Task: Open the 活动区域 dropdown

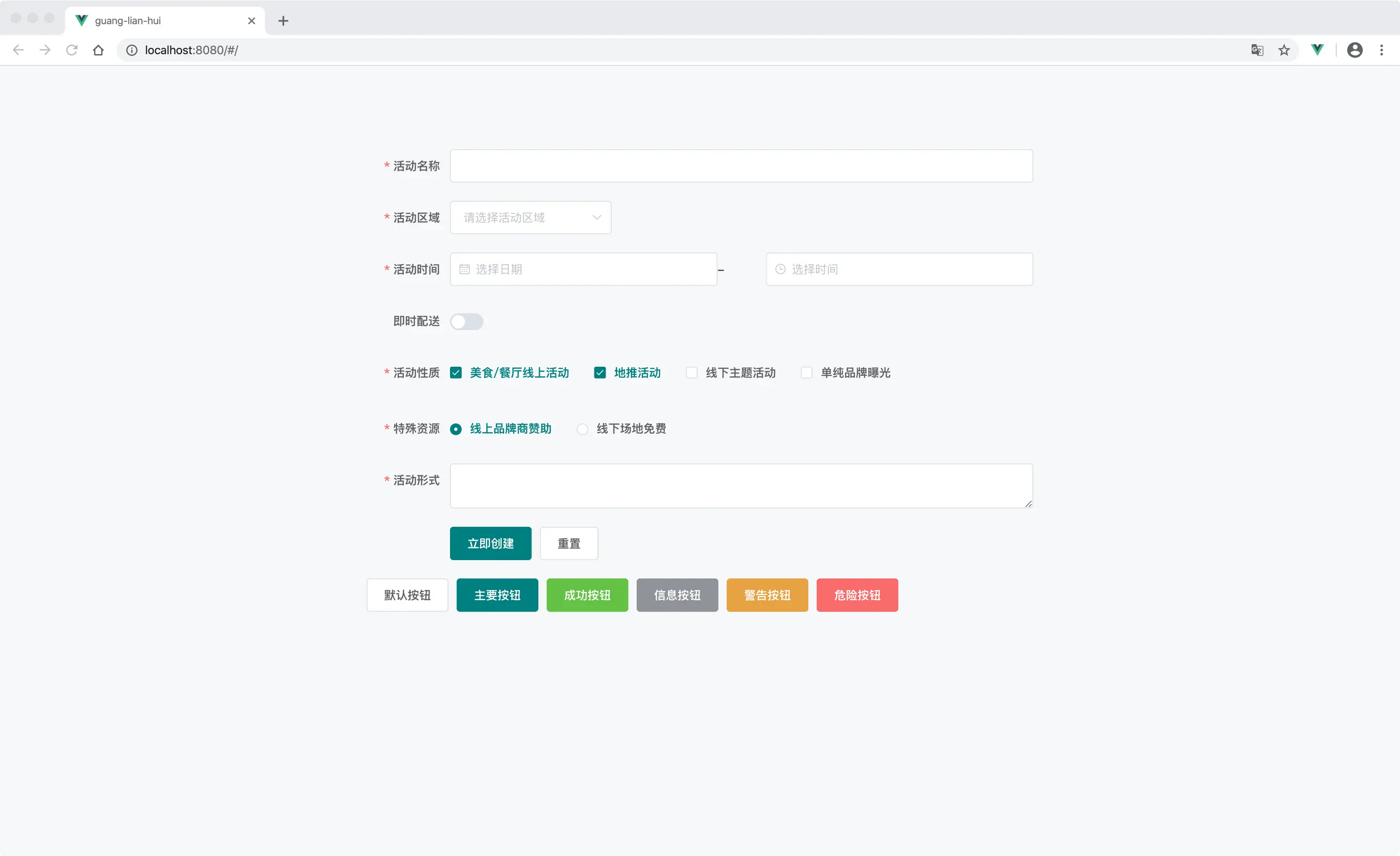Action: pos(530,217)
